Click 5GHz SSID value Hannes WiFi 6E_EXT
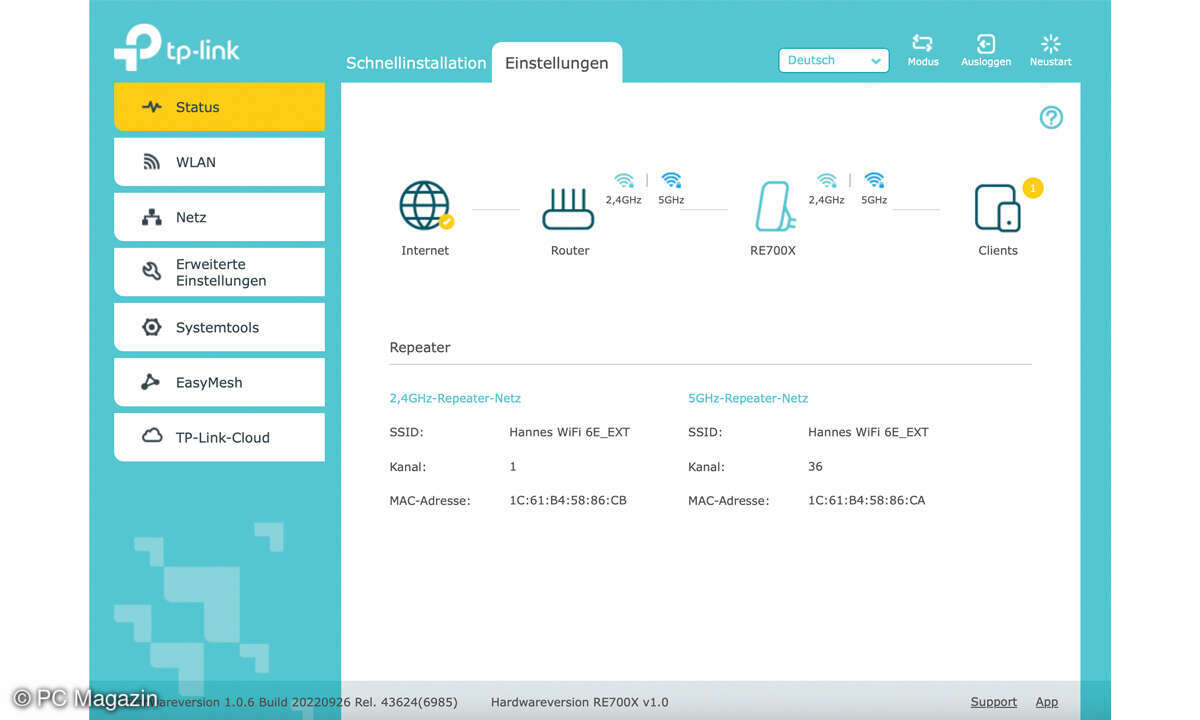1200x720 pixels. (x=868, y=432)
